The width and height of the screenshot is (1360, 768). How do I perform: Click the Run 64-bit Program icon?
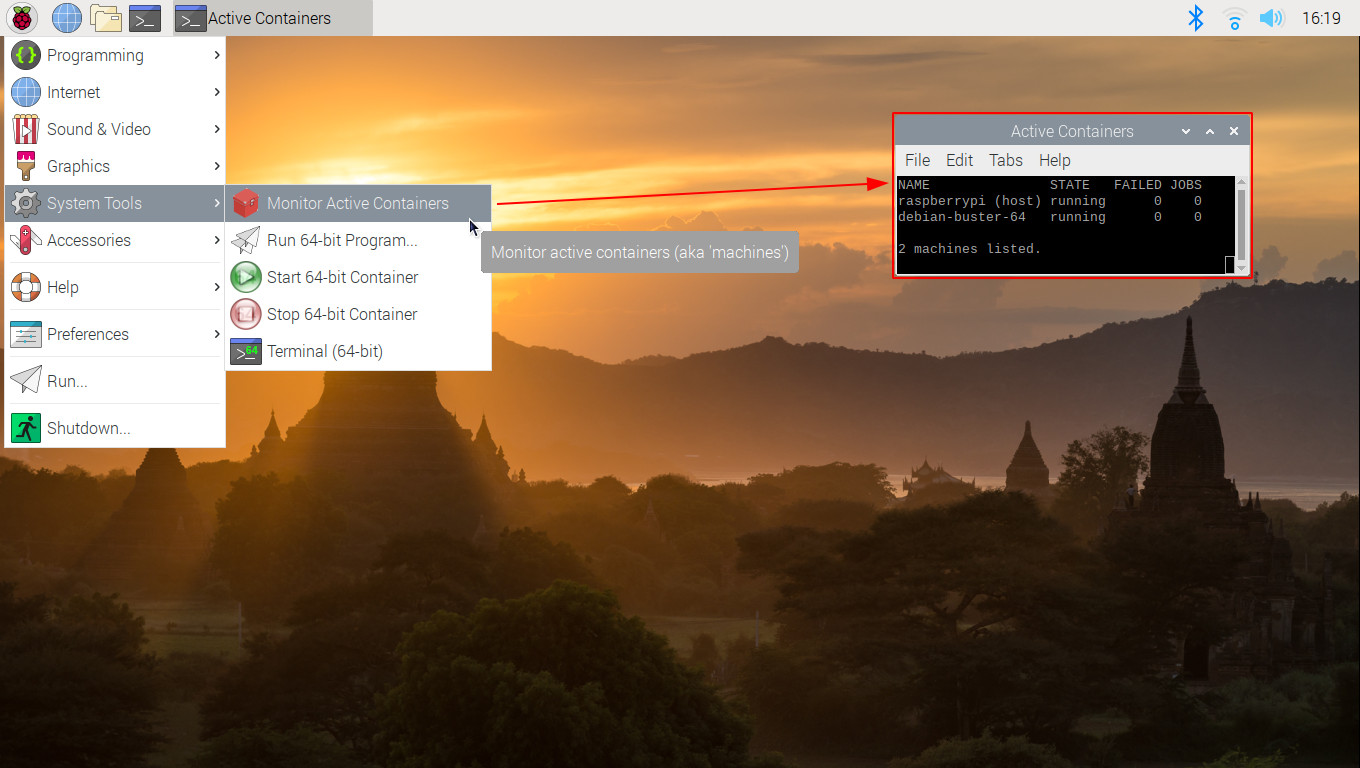(246, 240)
